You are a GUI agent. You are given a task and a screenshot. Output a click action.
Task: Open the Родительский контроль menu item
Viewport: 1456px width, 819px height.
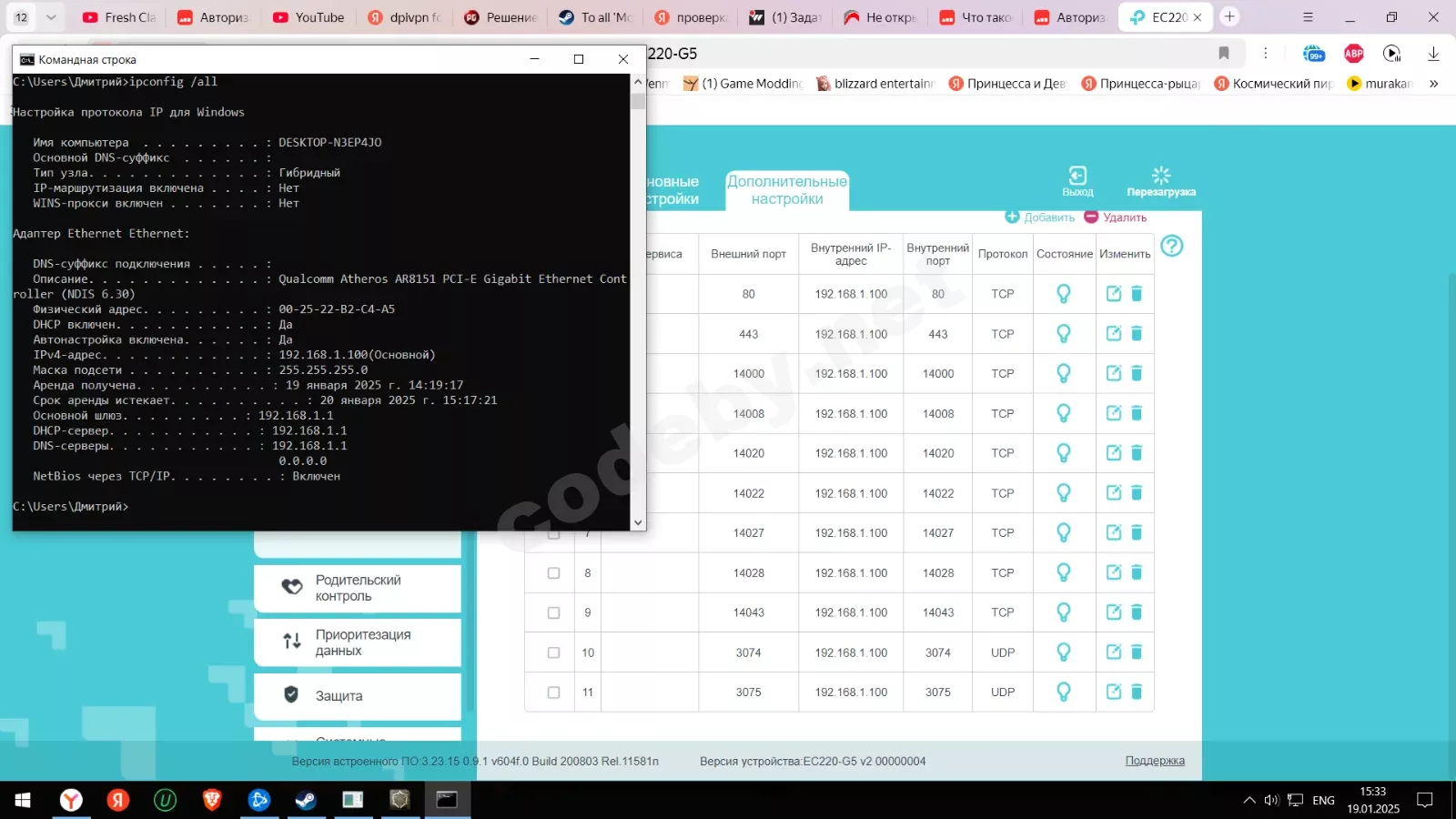[x=358, y=588]
